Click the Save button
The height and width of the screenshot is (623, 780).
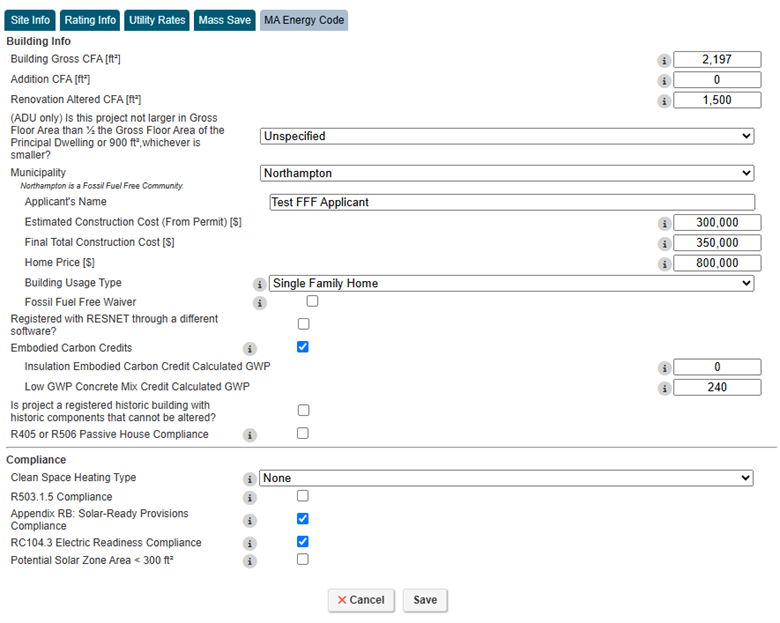425,600
